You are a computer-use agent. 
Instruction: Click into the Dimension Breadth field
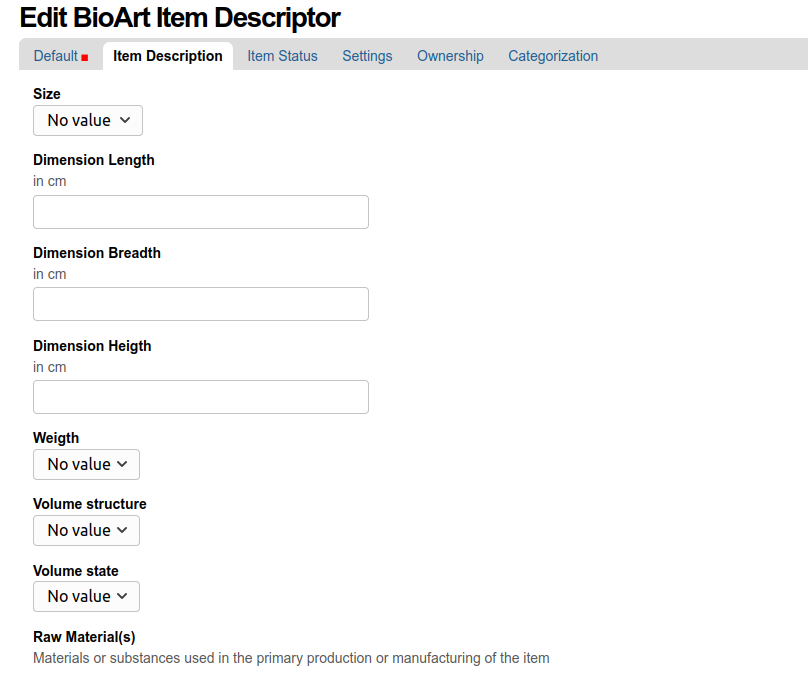(201, 304)
